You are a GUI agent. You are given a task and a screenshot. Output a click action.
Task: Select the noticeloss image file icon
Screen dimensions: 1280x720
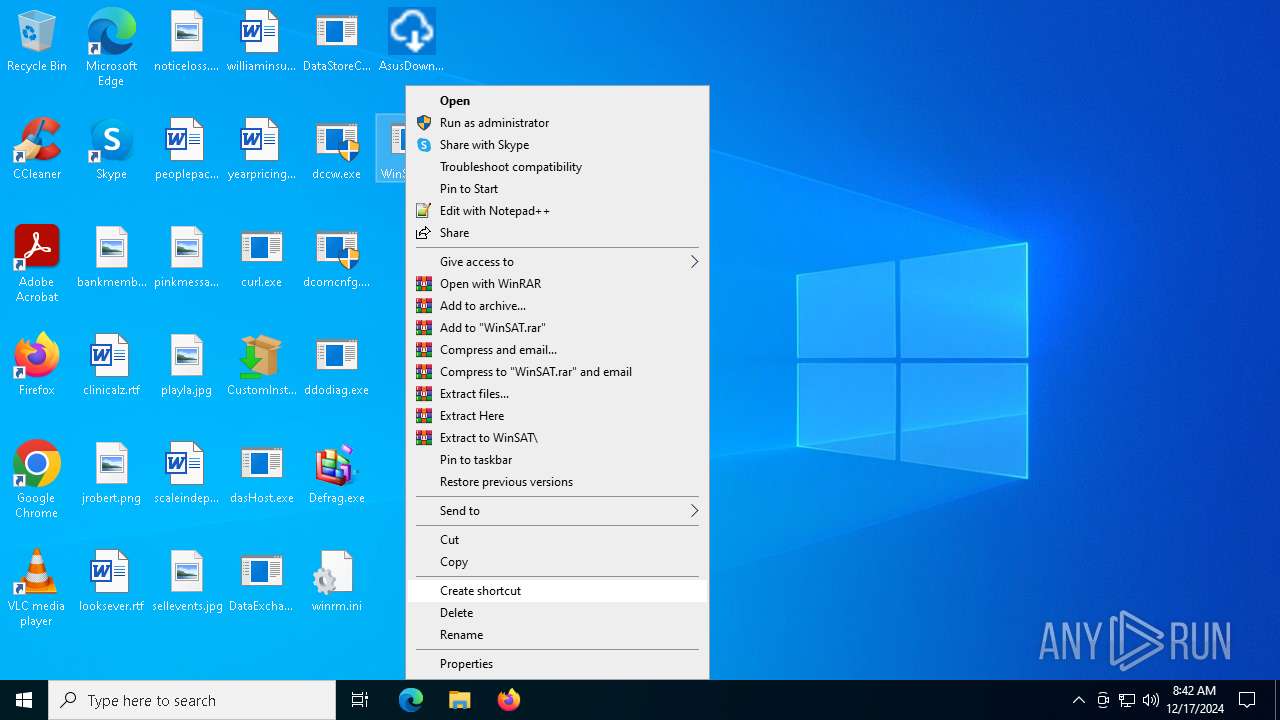[186, 42]
